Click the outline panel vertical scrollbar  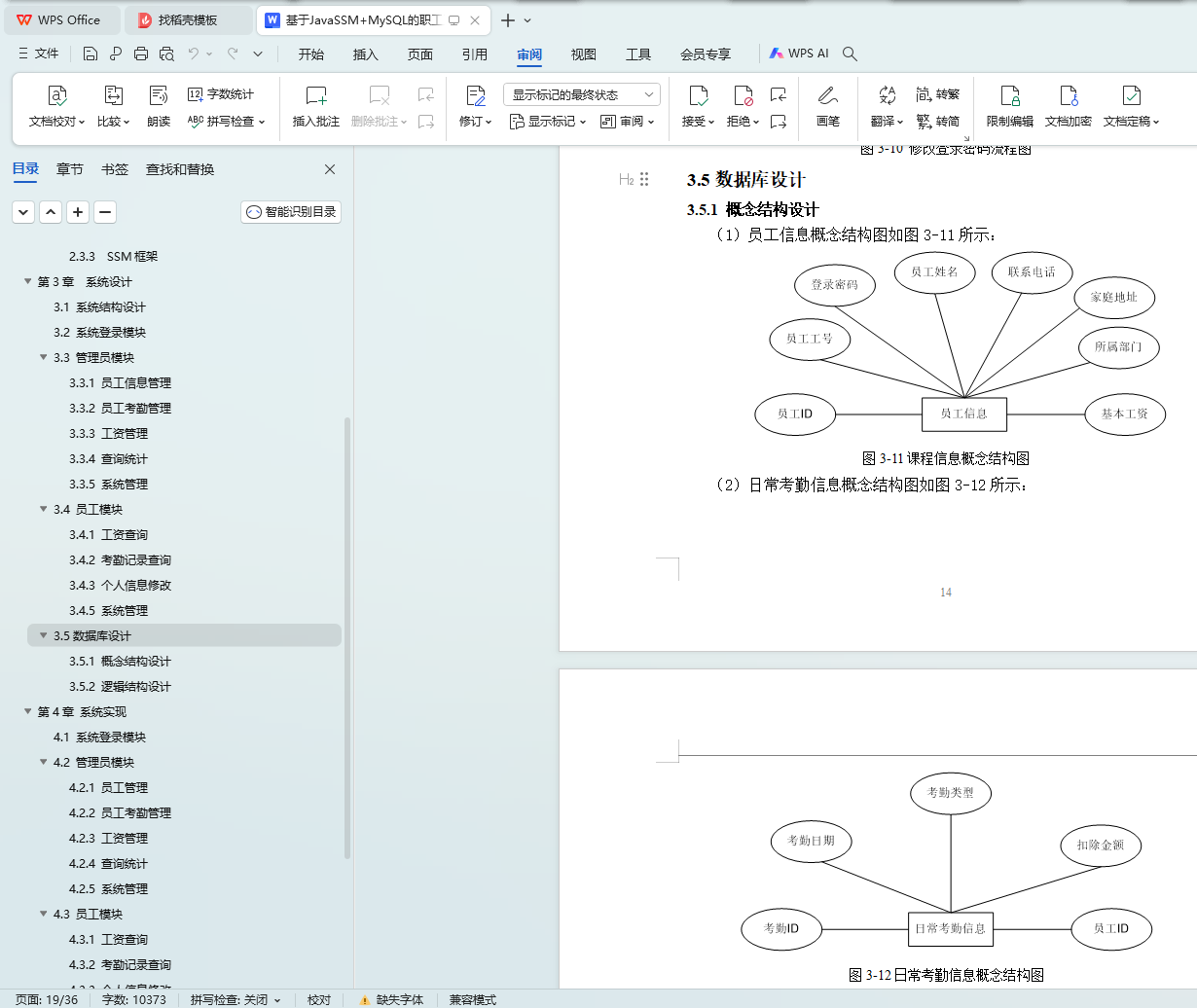pyautogui.click(x=347, y=637)
